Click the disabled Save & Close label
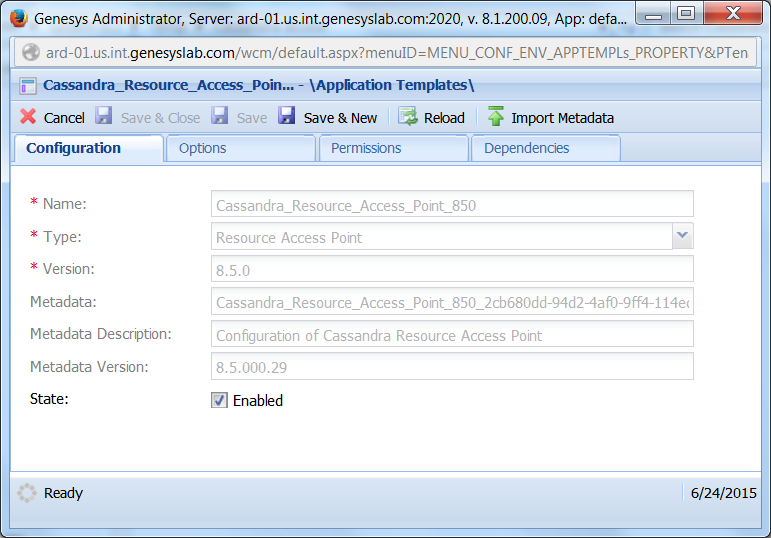 point(160,118)
